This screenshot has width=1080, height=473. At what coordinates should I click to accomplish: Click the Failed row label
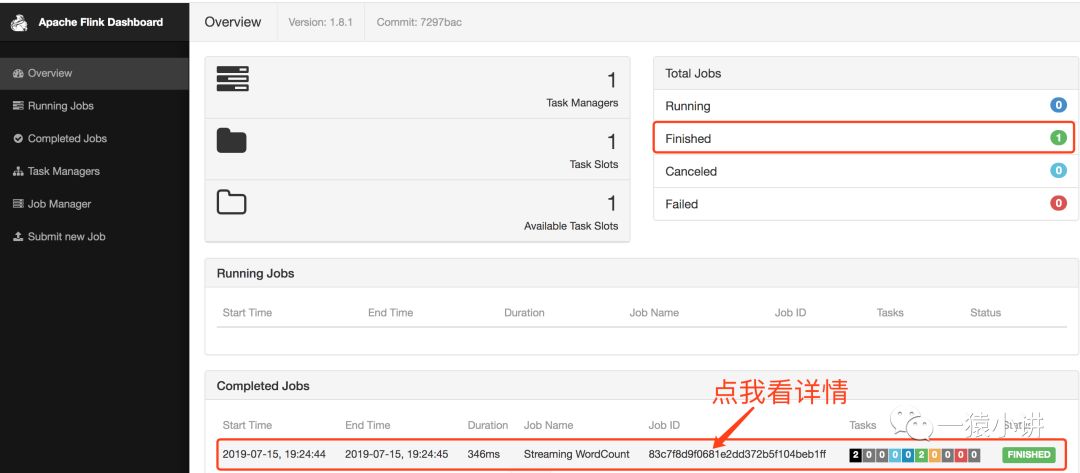(x=681, y=204)
